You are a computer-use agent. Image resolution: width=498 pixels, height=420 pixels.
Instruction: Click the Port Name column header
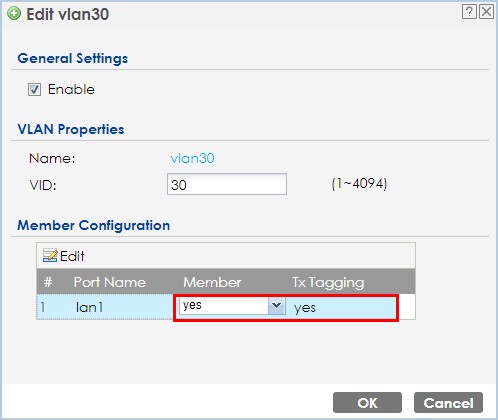click(110, 282)
